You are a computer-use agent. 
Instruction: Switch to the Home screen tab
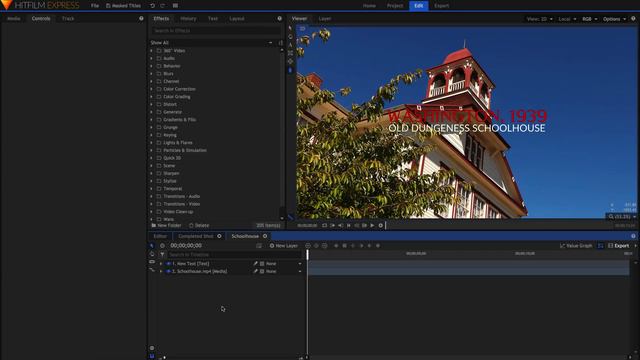click(369, 6)
